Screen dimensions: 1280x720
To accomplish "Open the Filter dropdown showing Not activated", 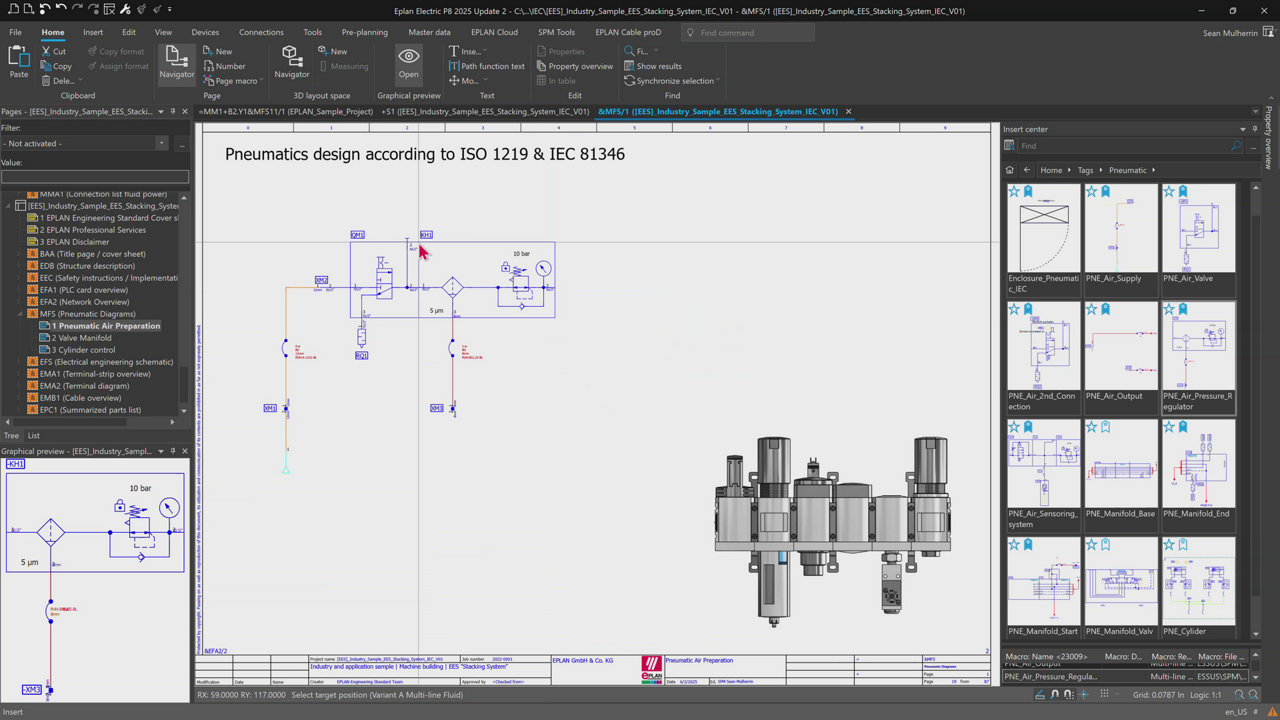I will coord(162,144).
